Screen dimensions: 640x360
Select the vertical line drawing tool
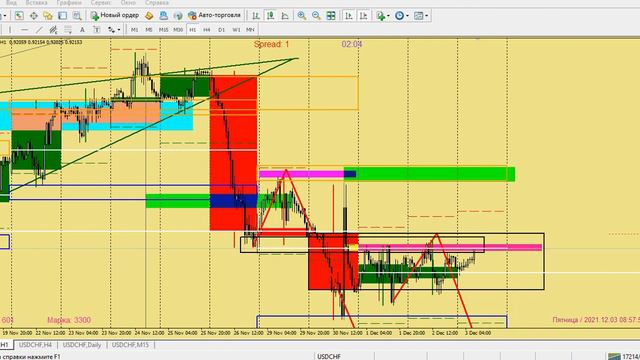click(x=10, y=30)
